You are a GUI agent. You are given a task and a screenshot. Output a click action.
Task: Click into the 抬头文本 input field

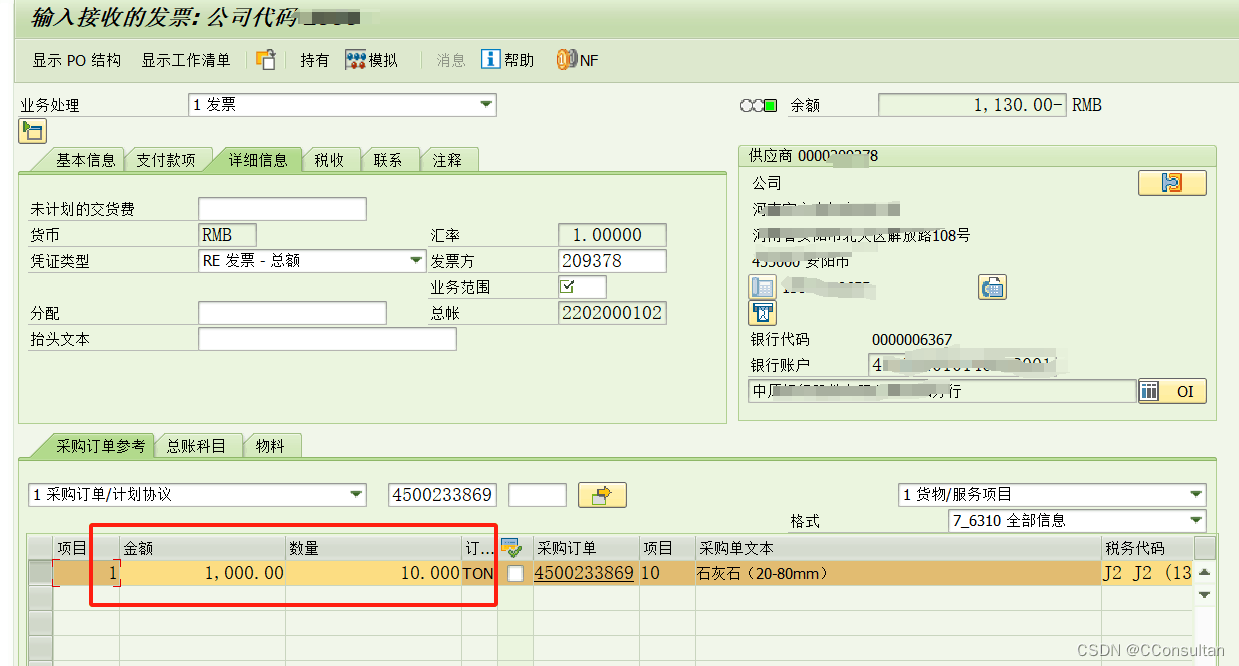click(327, 339)
